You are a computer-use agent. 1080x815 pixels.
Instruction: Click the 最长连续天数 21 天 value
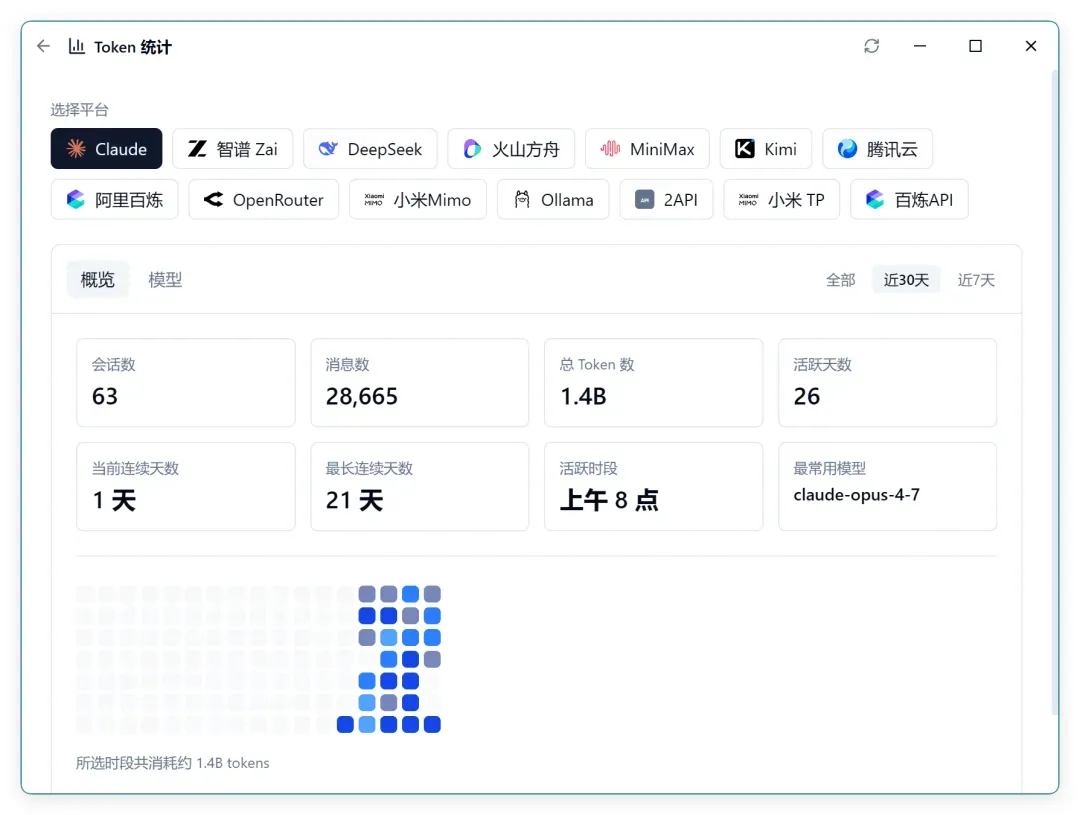pyautogui.click(x=355, y=500)
